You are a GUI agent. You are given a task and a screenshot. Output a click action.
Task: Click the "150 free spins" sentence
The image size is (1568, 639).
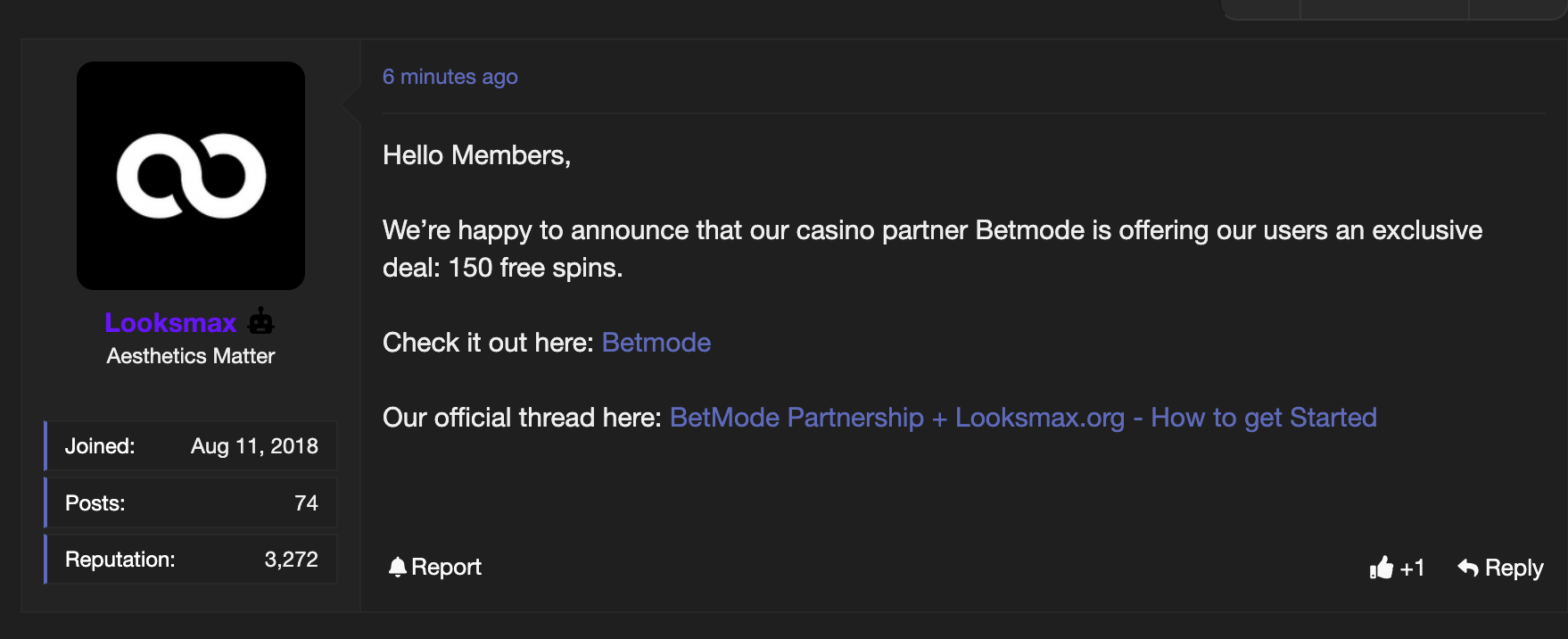click(503, 268)
